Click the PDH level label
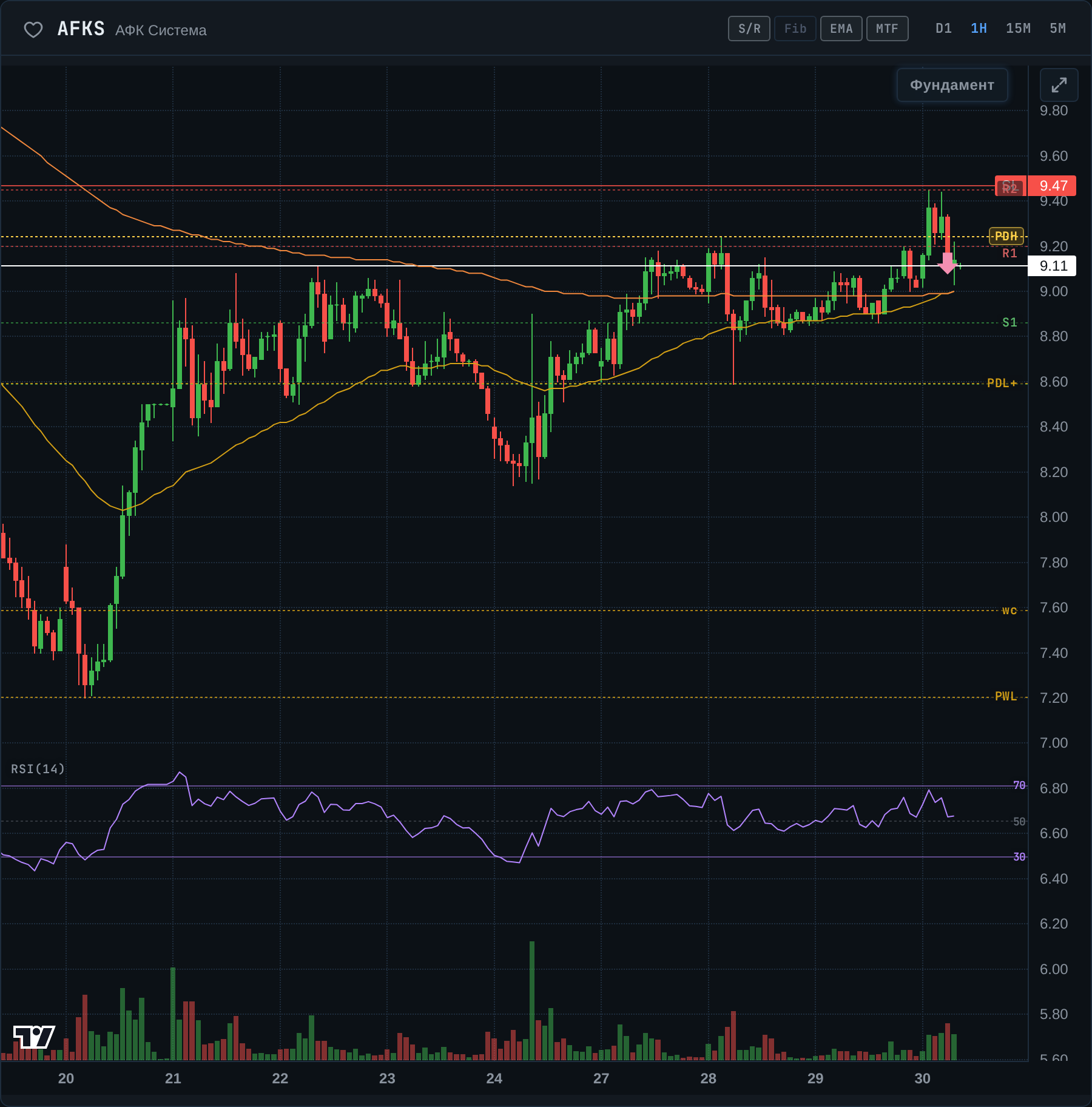 1006,236
